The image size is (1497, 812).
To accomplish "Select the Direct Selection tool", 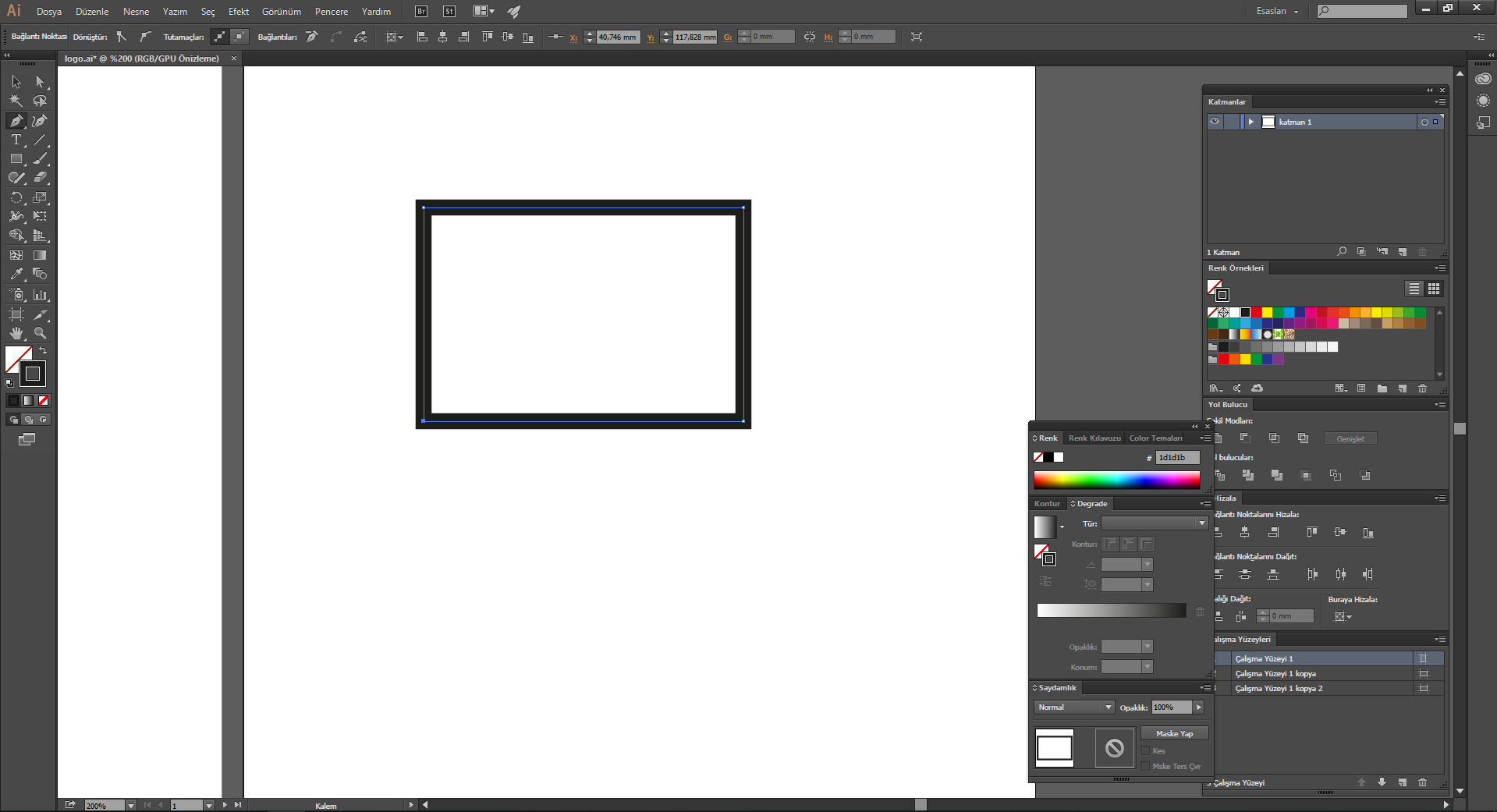I will [40, 82].
